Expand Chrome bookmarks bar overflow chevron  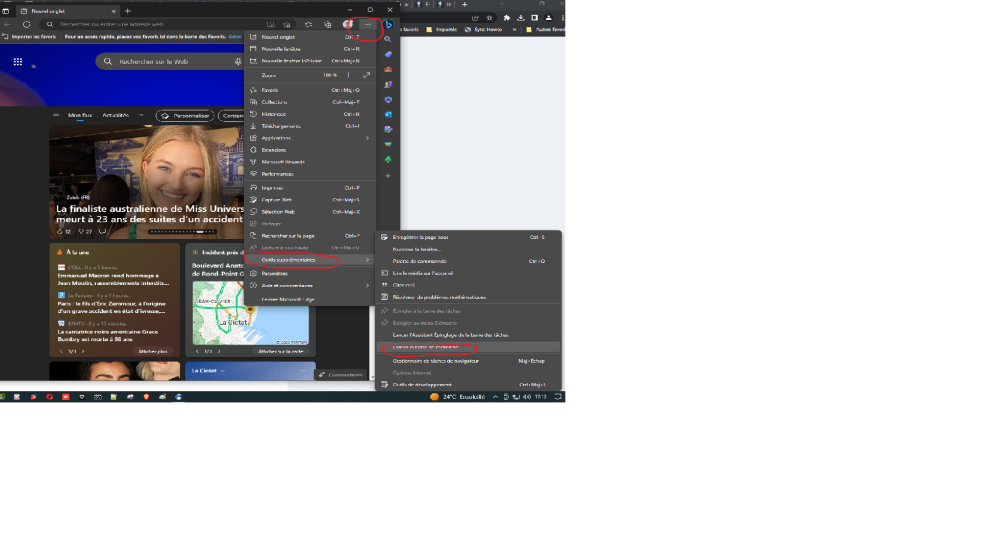tap(514, 29)
